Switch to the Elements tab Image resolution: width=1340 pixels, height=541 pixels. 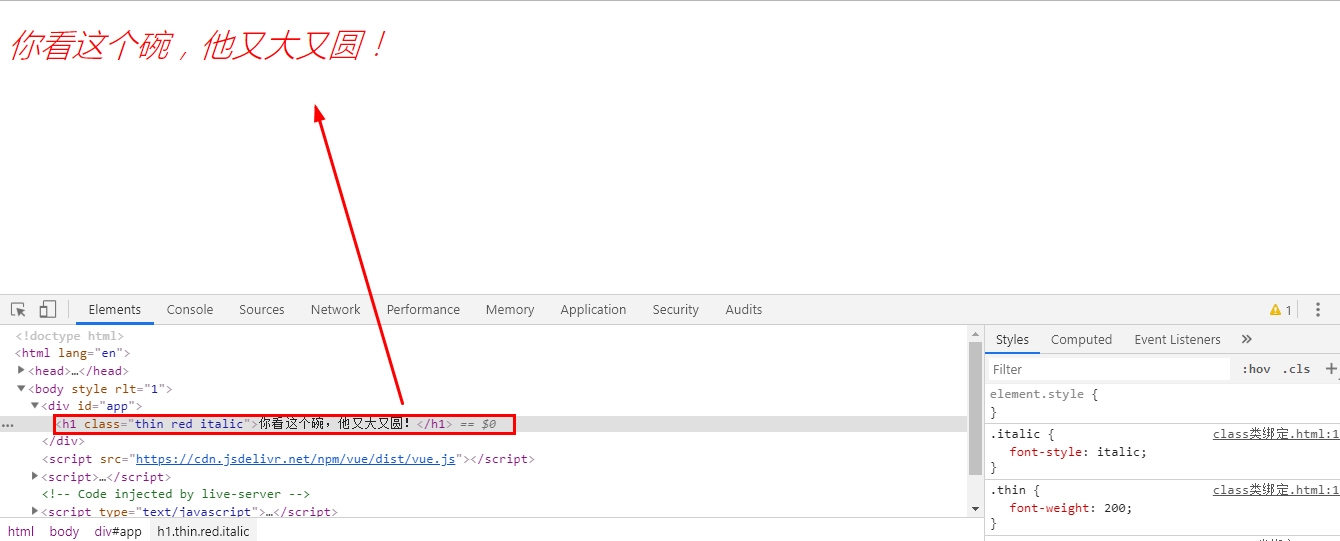115,310
